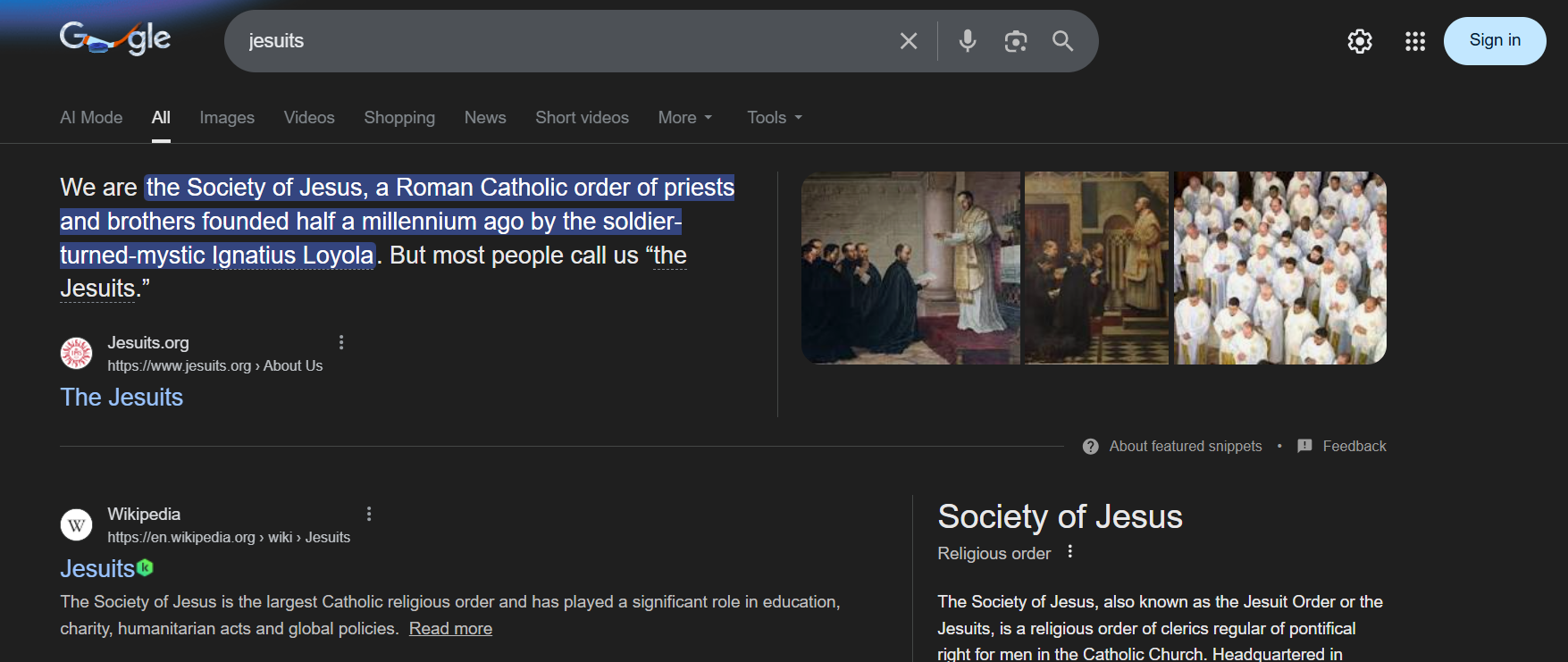Follow the Read more link
Viewport: 1568px width, 662px height.
[x=450, y=629]
